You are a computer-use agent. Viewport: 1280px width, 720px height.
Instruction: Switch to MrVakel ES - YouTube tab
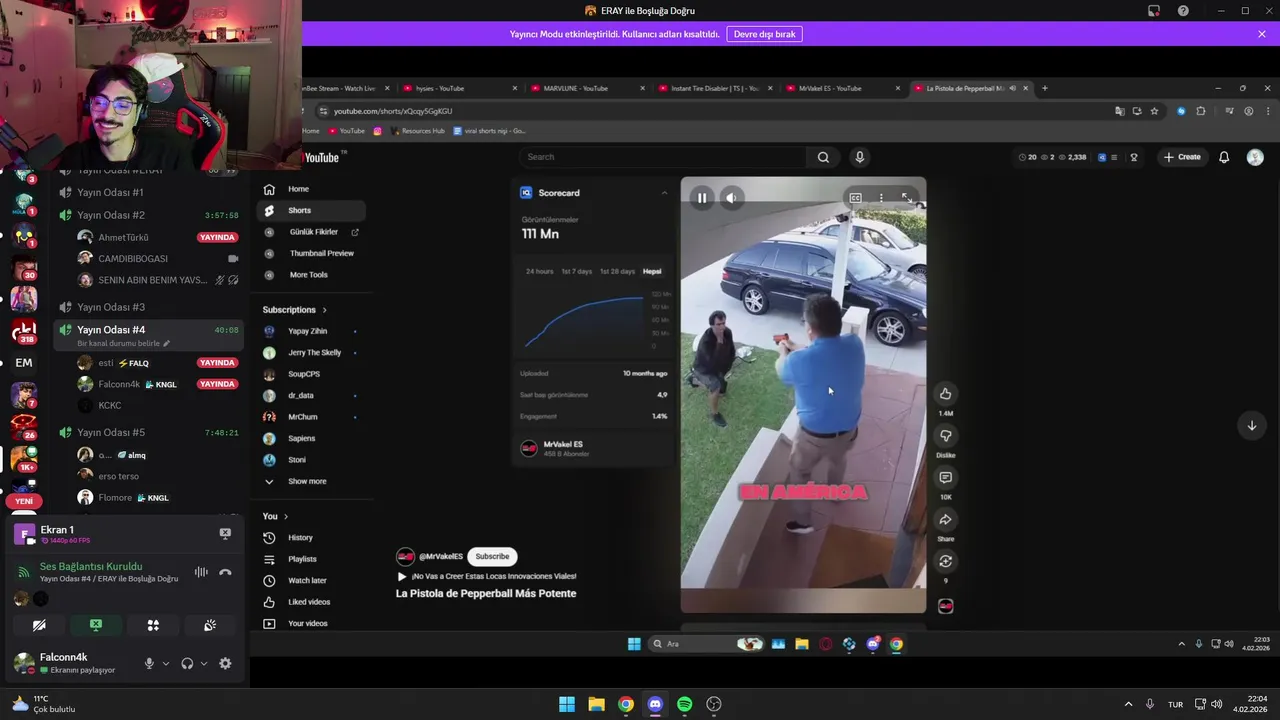click(x=843, y=88)
